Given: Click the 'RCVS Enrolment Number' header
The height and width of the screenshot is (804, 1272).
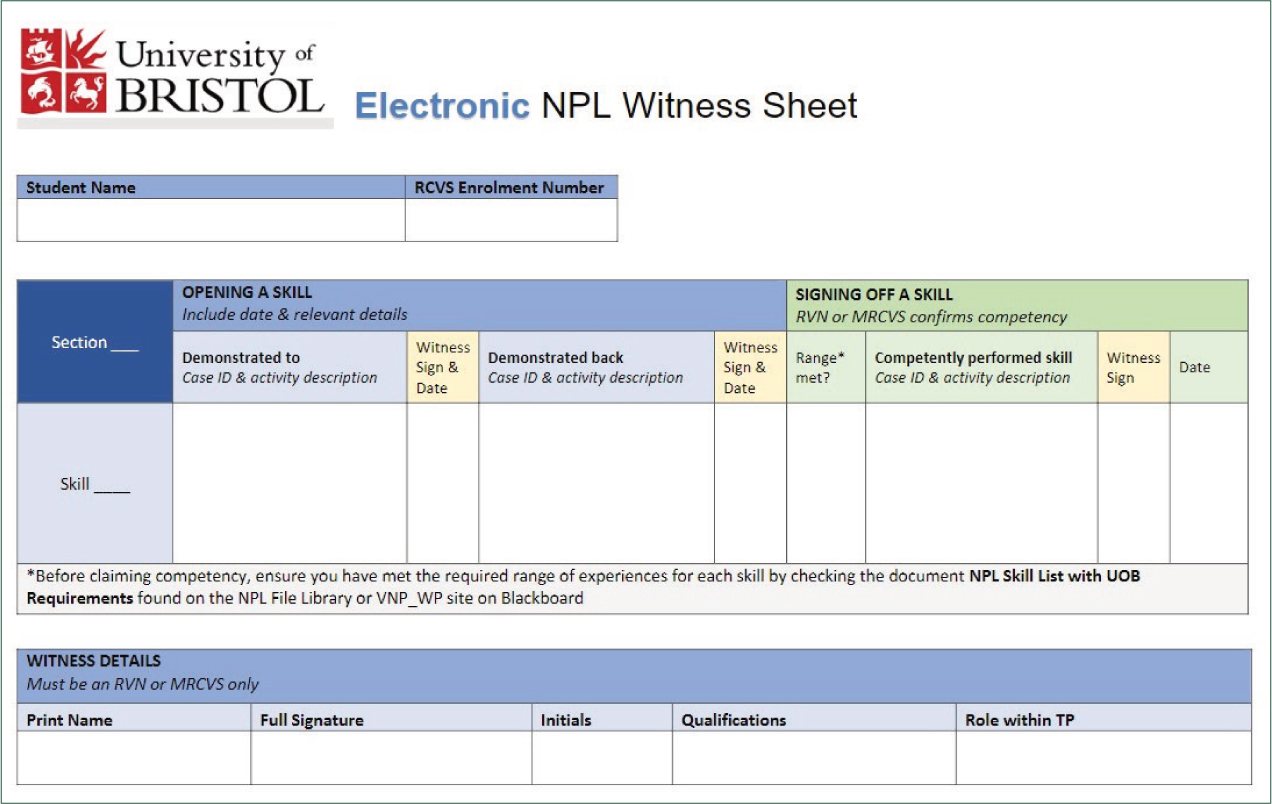Looking at the screenshot, I should point(509,187).
